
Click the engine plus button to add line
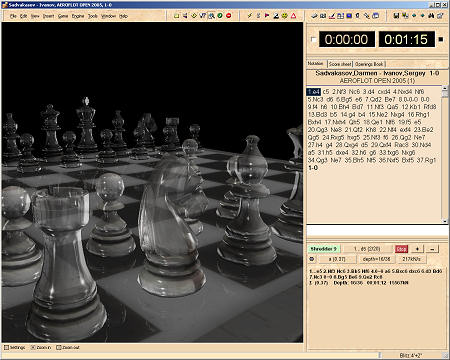coord(417,249)
